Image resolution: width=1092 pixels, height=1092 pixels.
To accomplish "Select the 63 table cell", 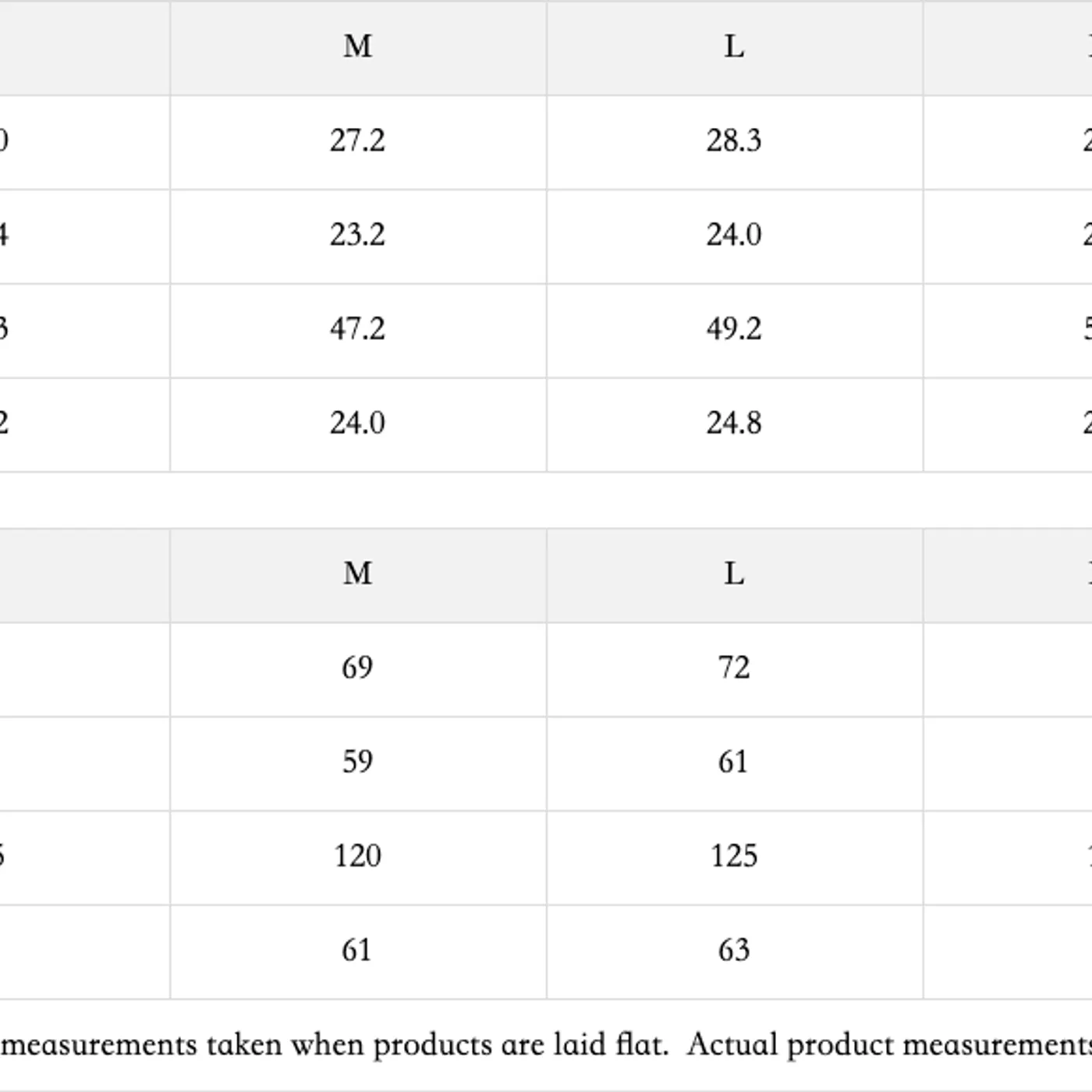I will [734, 951].
